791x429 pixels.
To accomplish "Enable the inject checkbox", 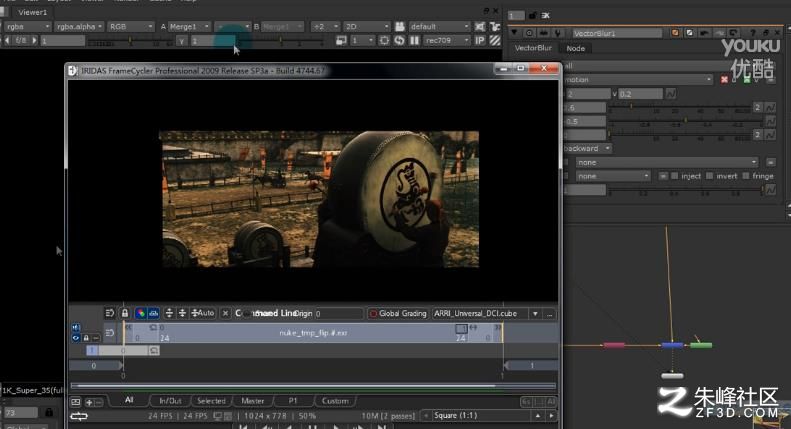I will (674, 176).
